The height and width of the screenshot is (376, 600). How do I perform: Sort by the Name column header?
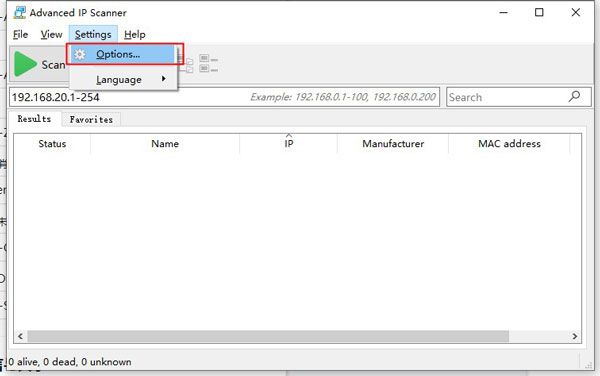(165, 144)
